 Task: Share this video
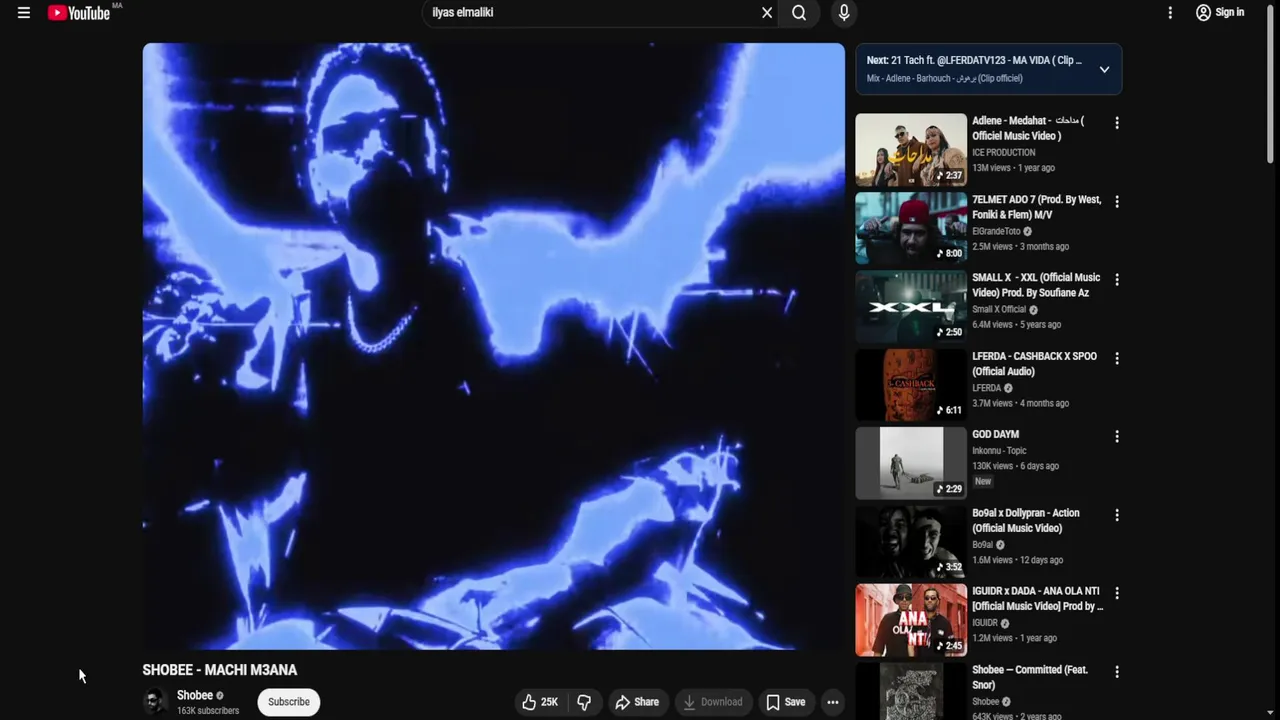point(637,702)
